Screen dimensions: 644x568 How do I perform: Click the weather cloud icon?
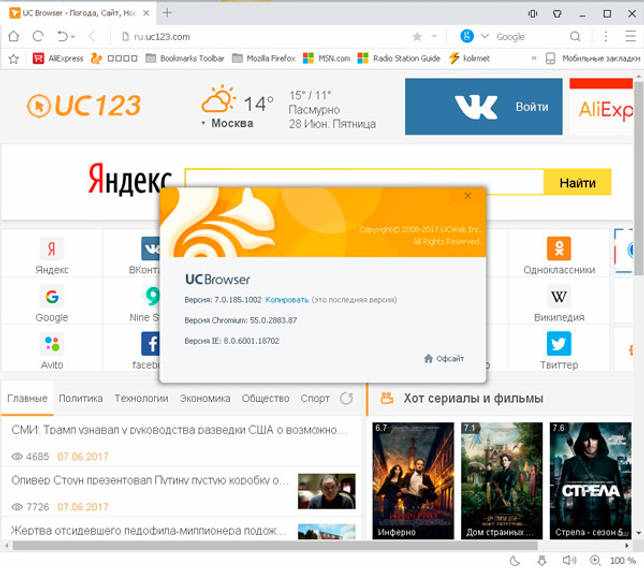pos(218,99)
